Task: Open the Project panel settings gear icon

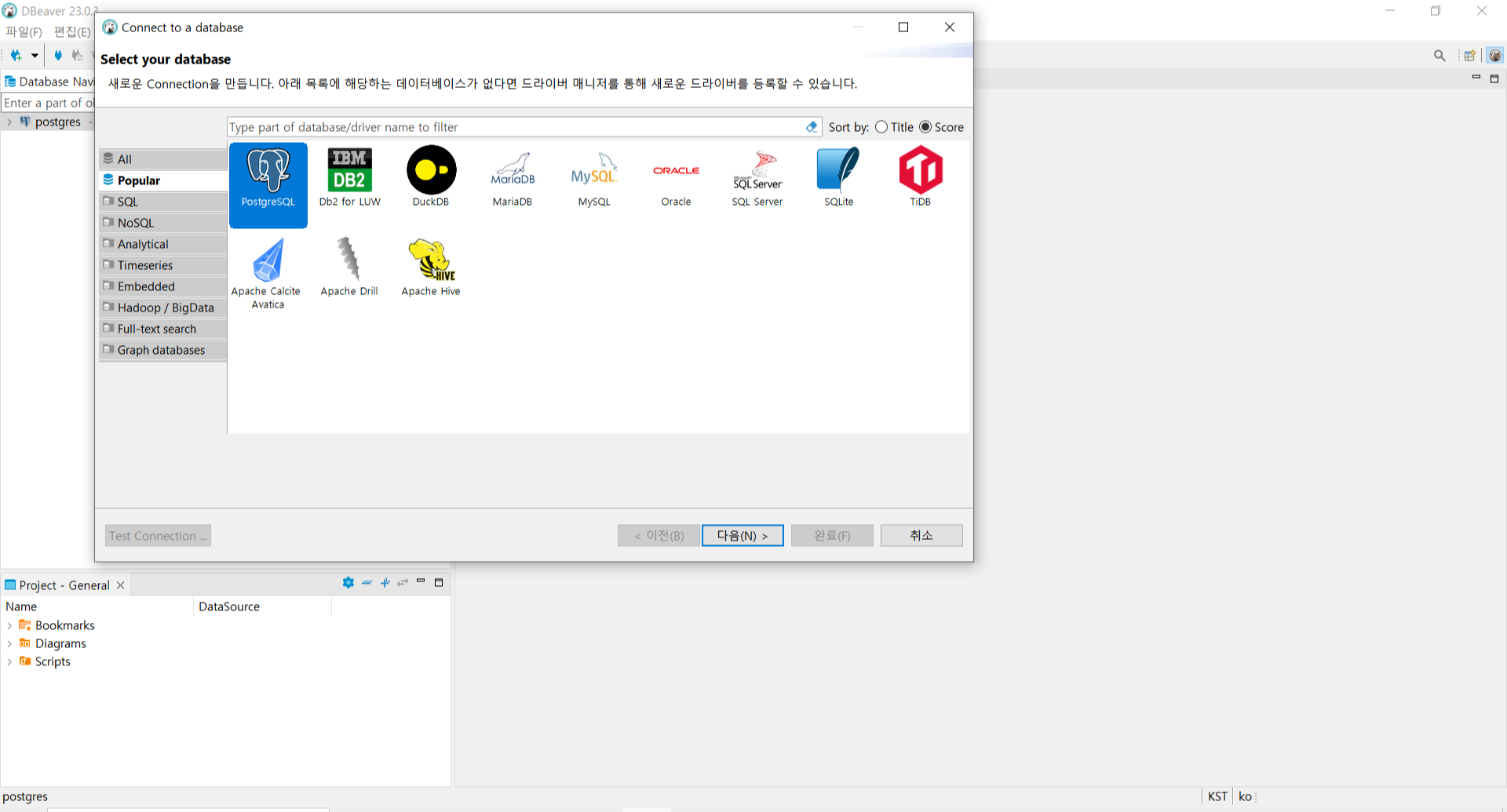Action: [x=348, y=582]
